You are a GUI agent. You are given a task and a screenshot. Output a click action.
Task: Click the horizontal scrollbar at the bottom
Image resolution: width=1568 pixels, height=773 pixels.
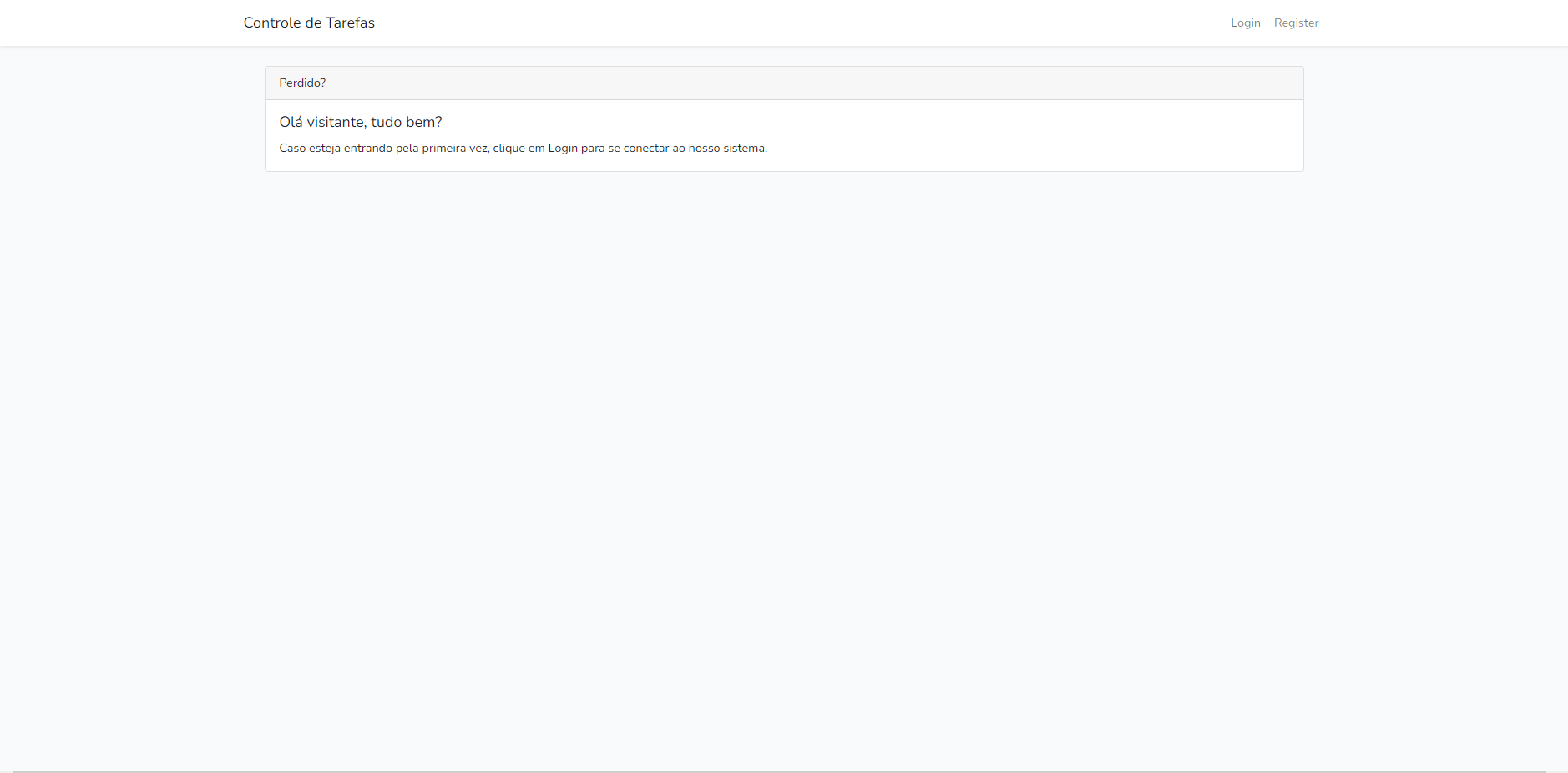(784, 768)
